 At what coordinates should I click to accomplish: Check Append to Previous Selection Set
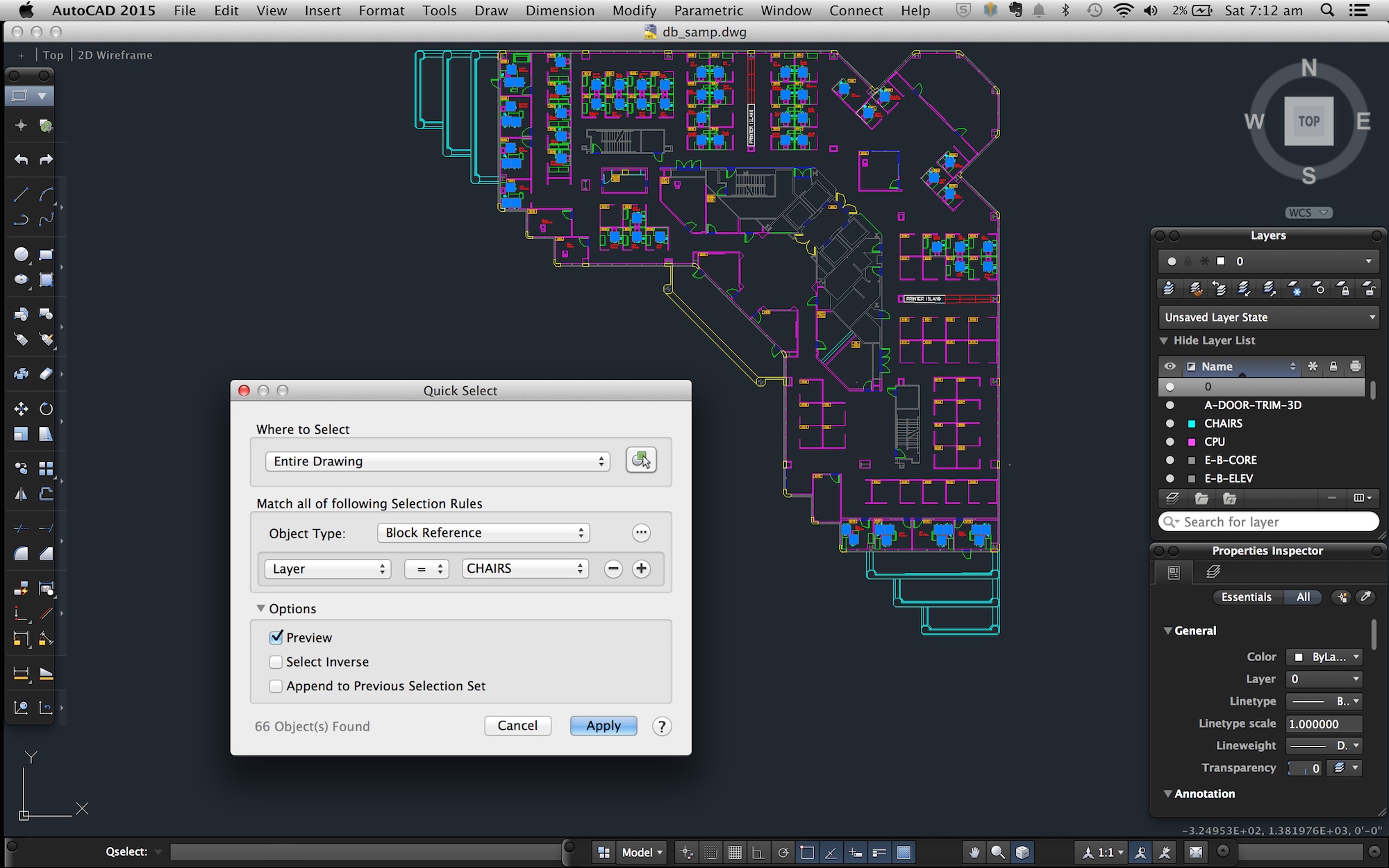(276, 686)
